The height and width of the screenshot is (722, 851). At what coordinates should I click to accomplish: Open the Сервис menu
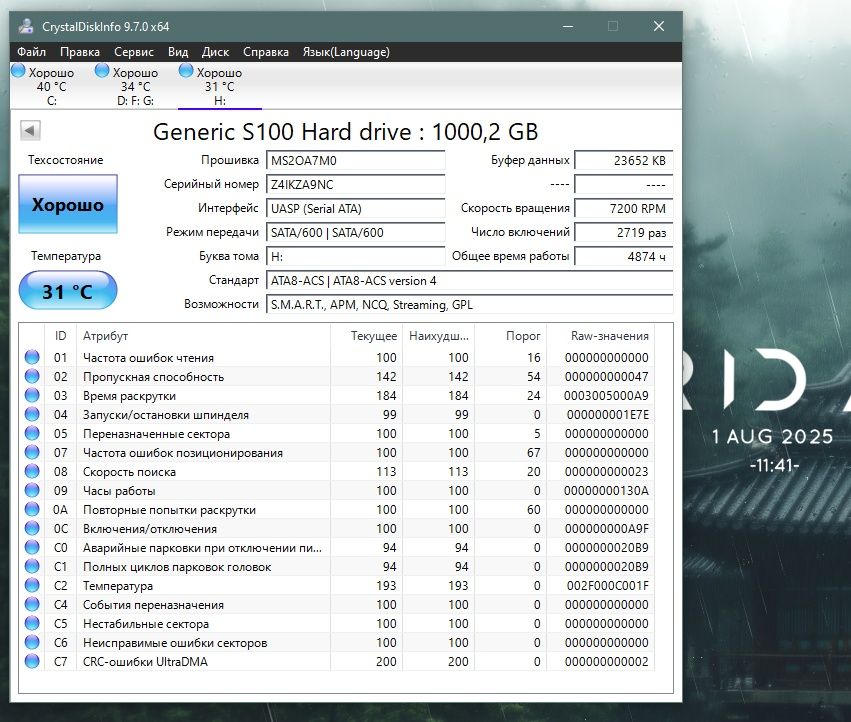tap(134, 52)
